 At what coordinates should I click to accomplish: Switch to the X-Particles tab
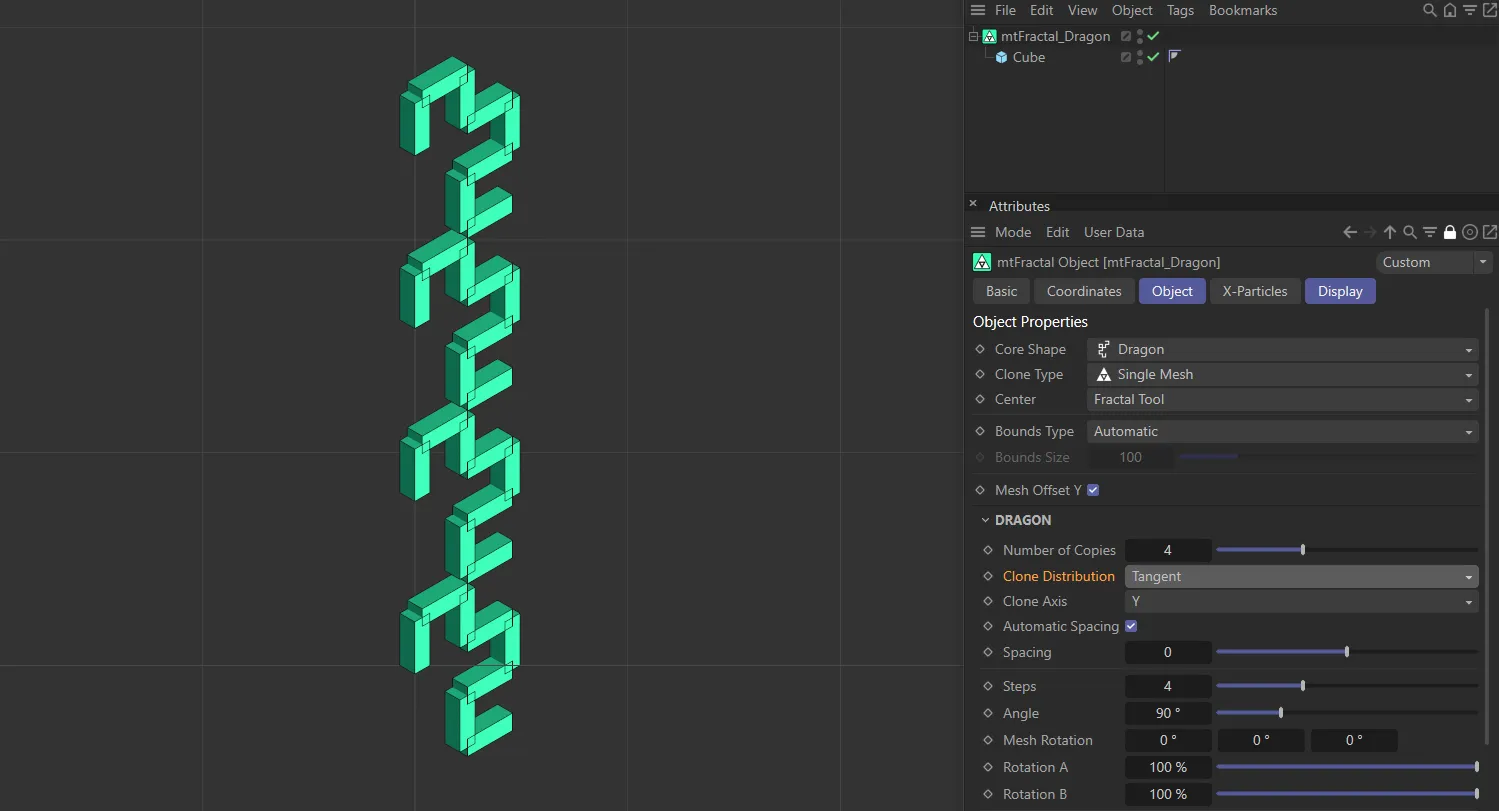(x=1255, y=291)
